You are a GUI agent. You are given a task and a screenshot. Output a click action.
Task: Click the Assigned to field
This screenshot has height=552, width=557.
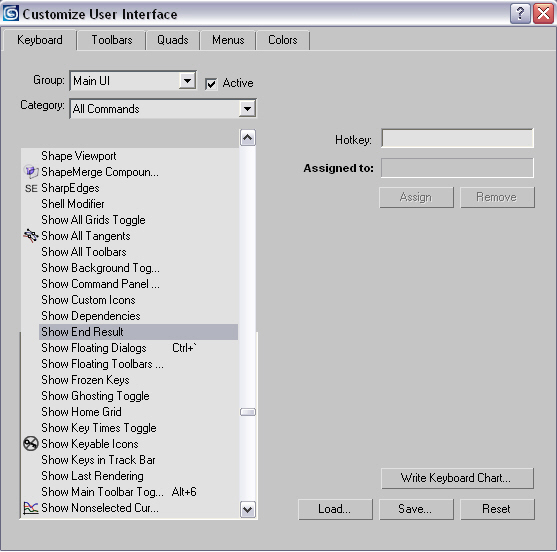point(457,168)
